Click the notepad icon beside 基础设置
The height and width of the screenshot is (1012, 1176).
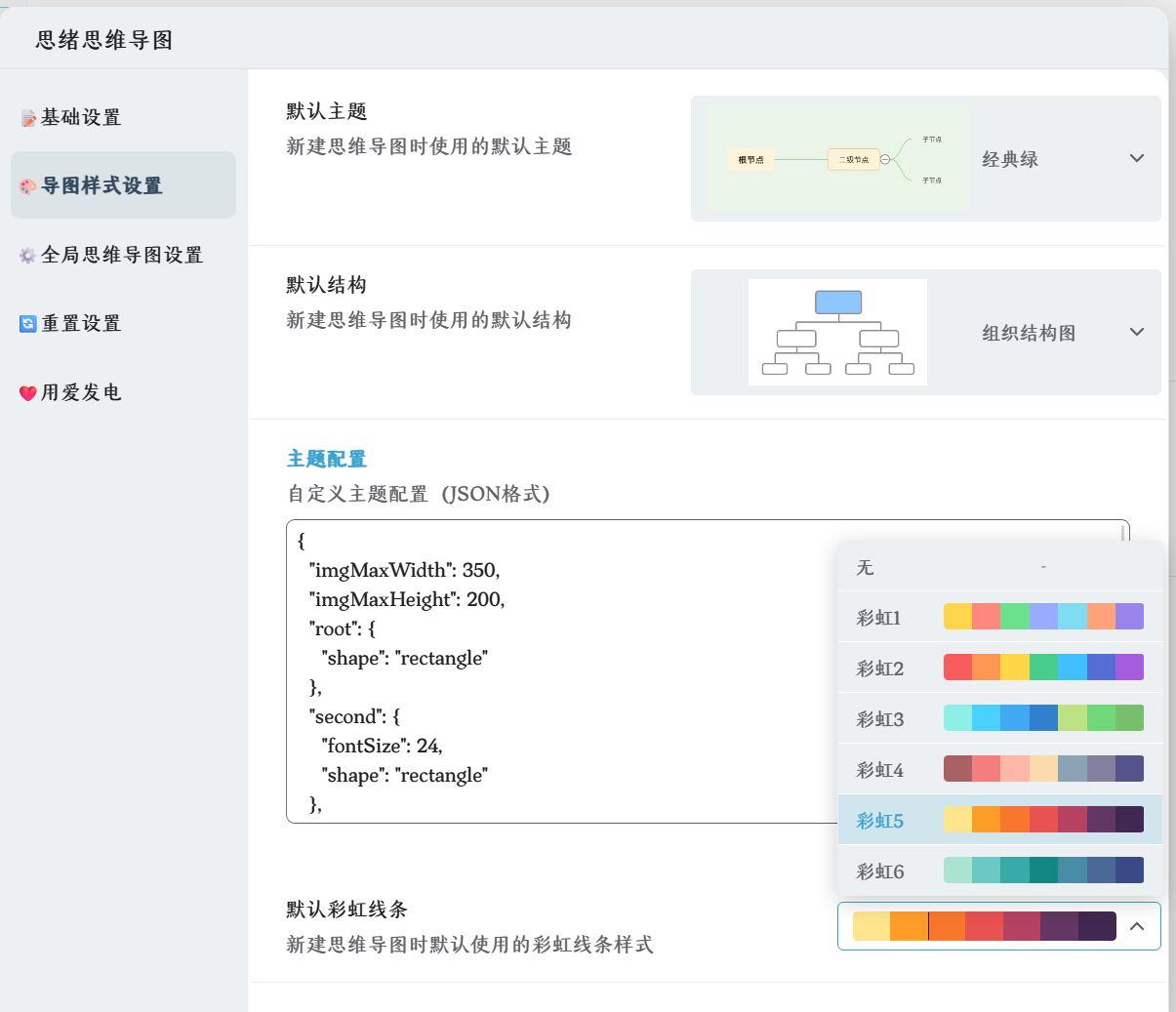(28, 118)
